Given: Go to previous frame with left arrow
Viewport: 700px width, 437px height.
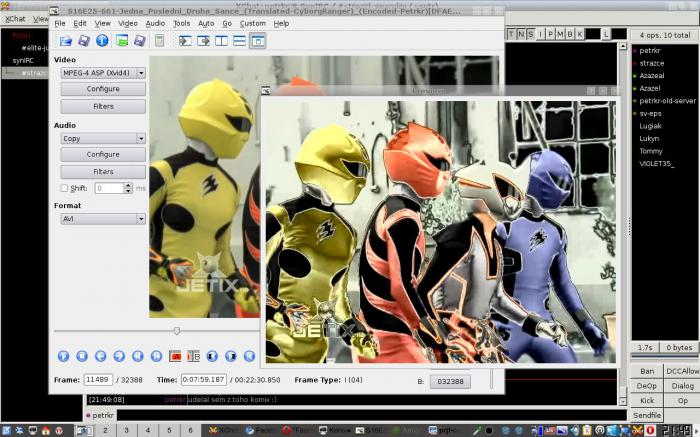Looking at the screenshot, I should [x=100, y=356].
